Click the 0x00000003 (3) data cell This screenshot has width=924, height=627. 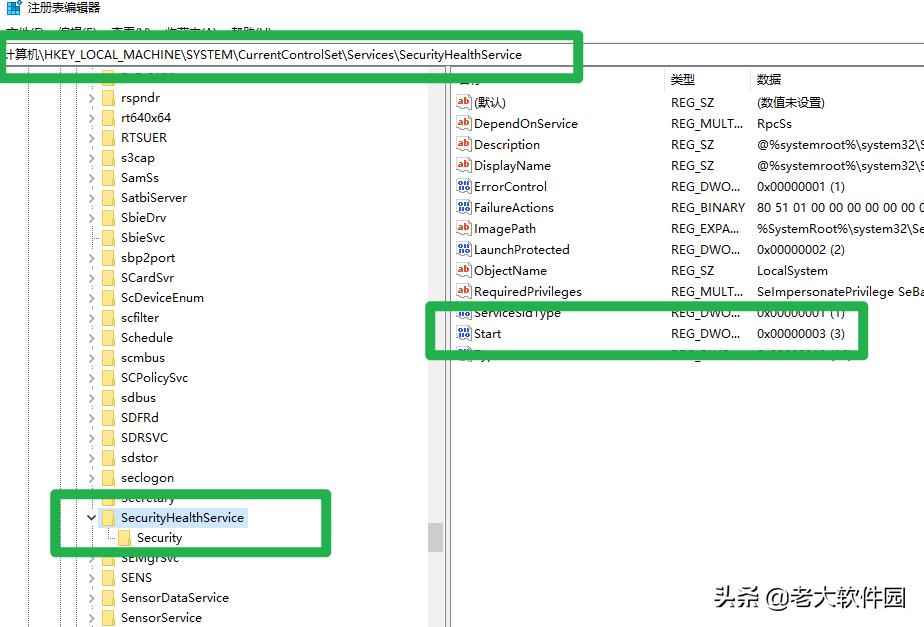tap(800, 334)
